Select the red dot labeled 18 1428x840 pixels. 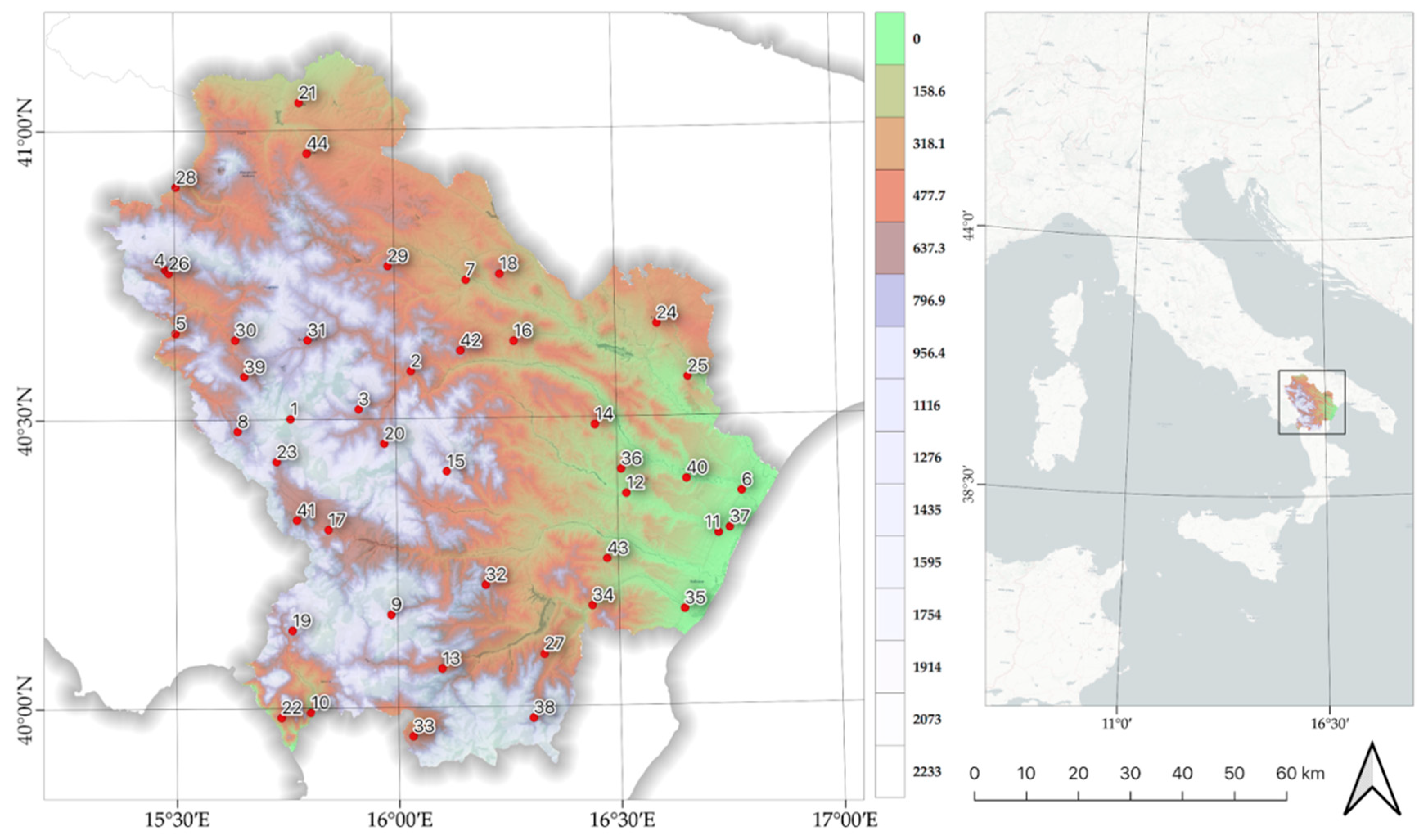click(x=499, y=274)
